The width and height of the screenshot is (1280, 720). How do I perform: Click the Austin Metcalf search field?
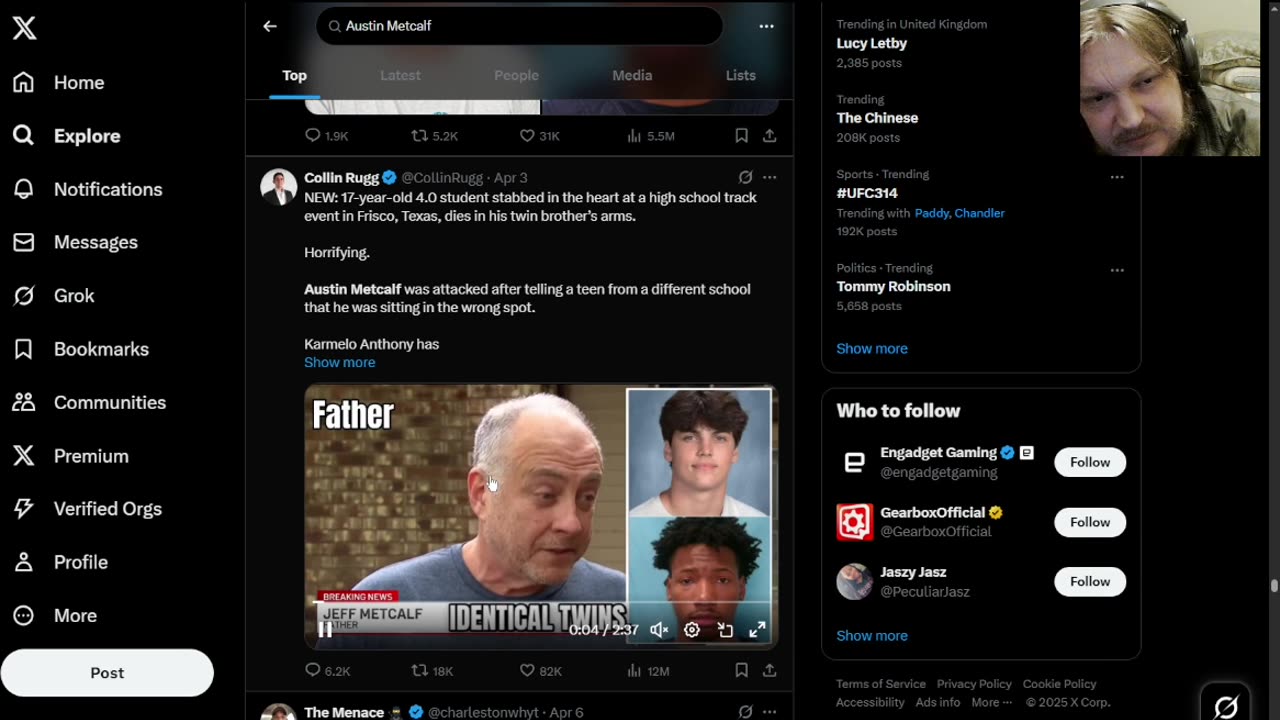point(519,26)
